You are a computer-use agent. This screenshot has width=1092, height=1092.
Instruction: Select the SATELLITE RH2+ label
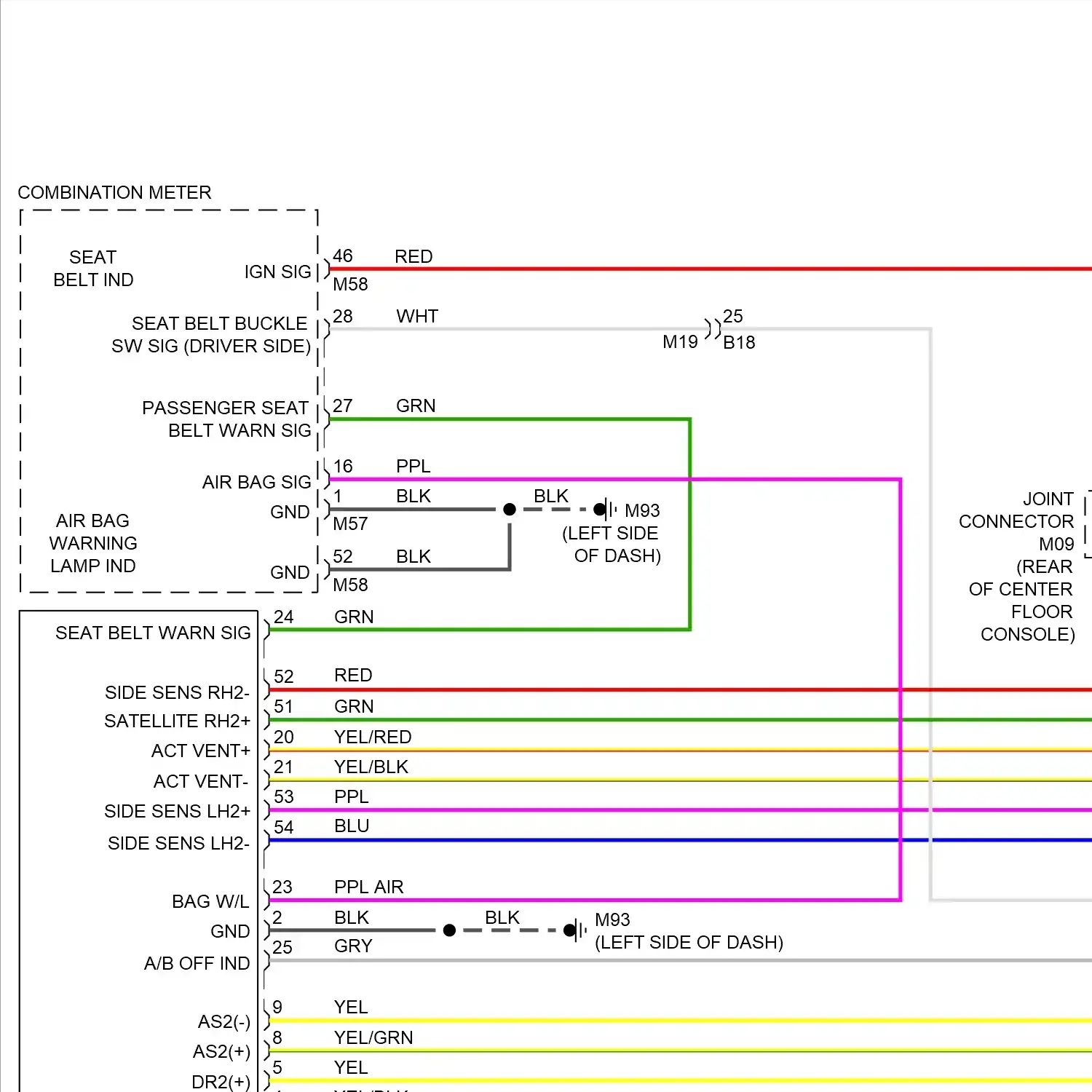click(177, 721)
